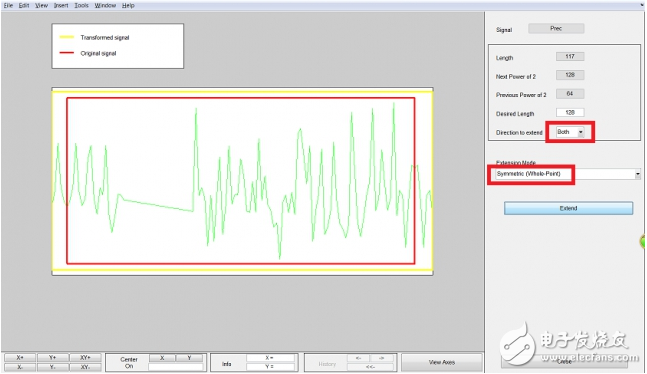Click the Desired Length input field

click(x=570, y=112)
